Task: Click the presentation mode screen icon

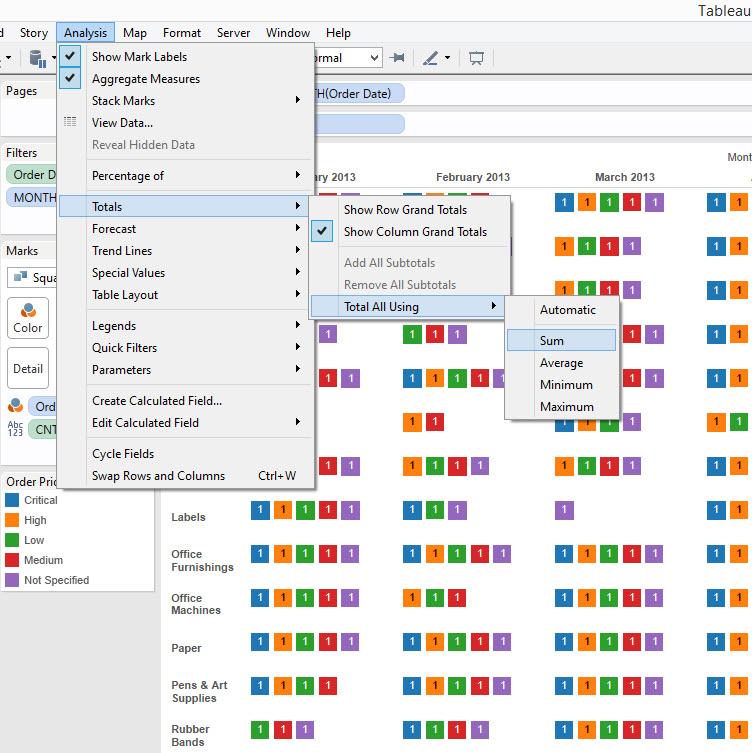Action: 476,58
